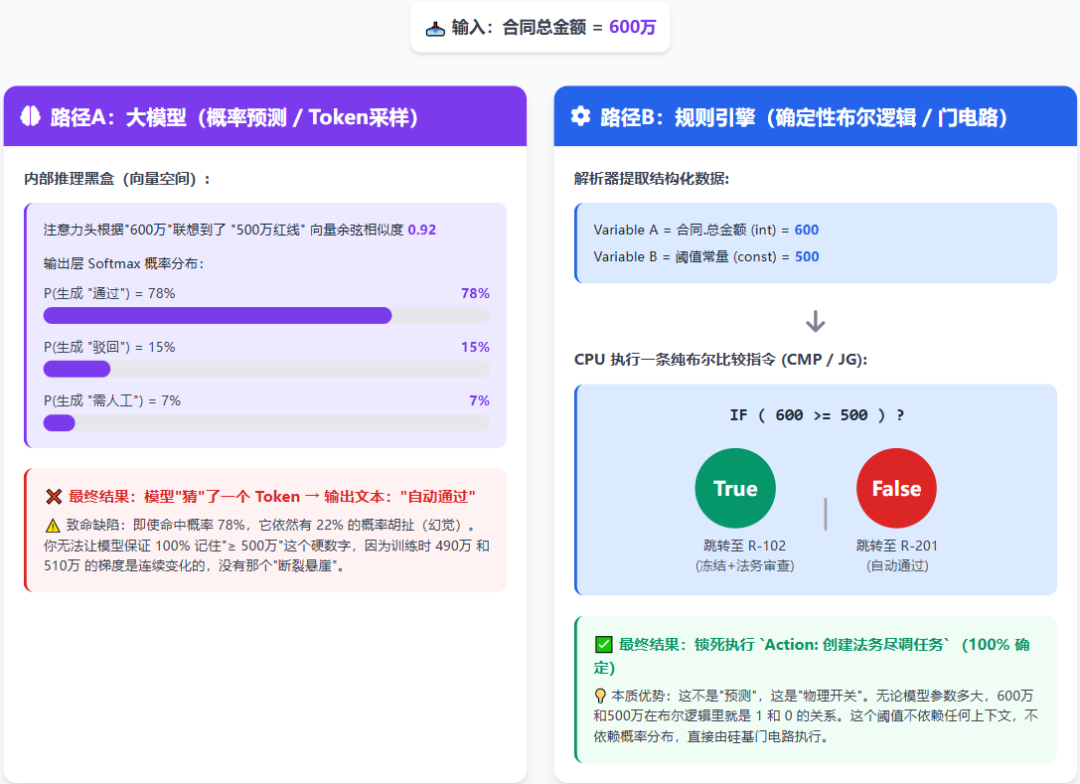Click the 路径A：大模型 header title
Viewport: 1080px width, 784px height.
click(x=234, y=117)
